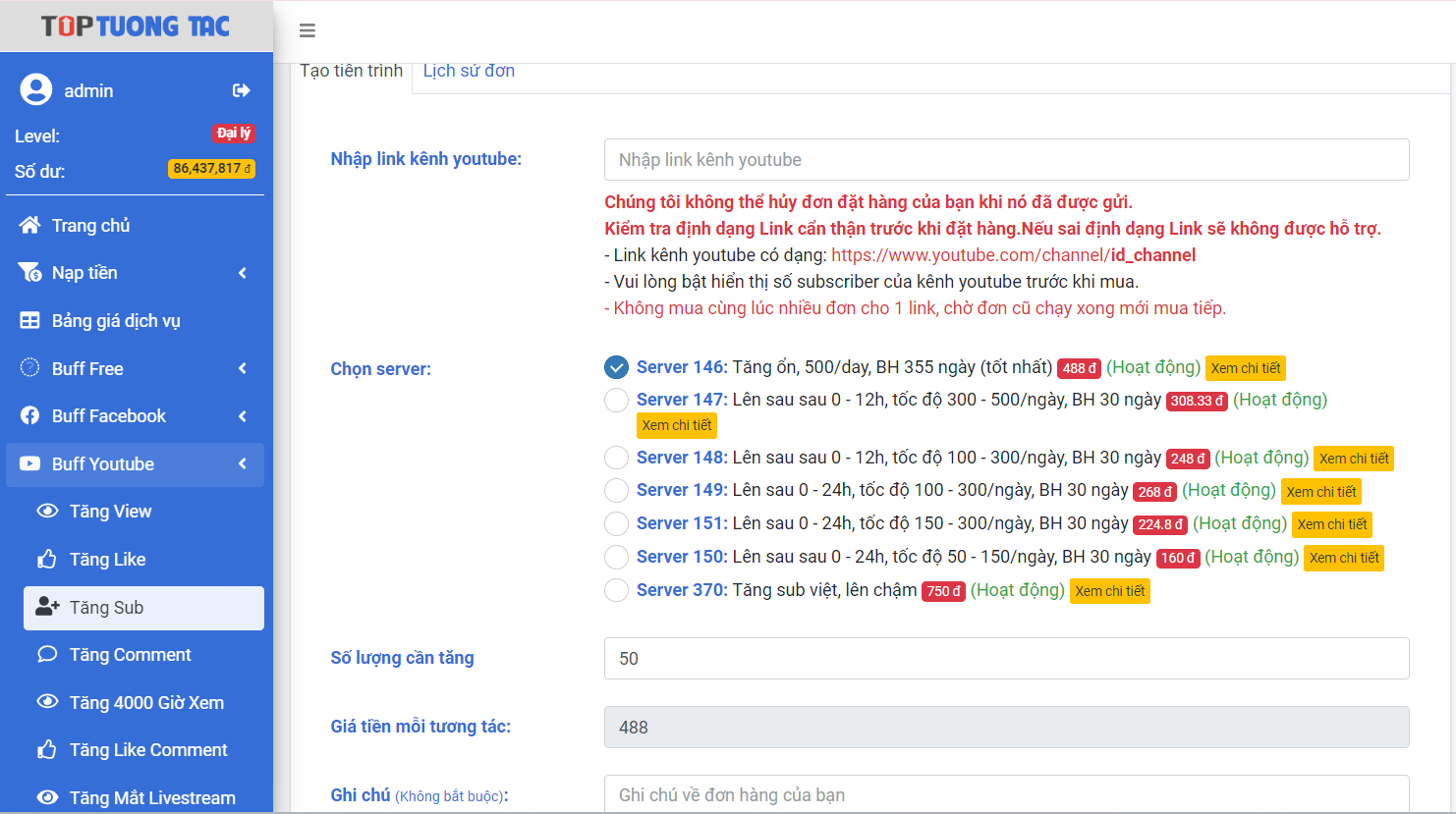The width and height of the screenshot is (1456, 814).
Task: Click Xem chi tiết for Server 151
Action: click(x=1332, y=524)
